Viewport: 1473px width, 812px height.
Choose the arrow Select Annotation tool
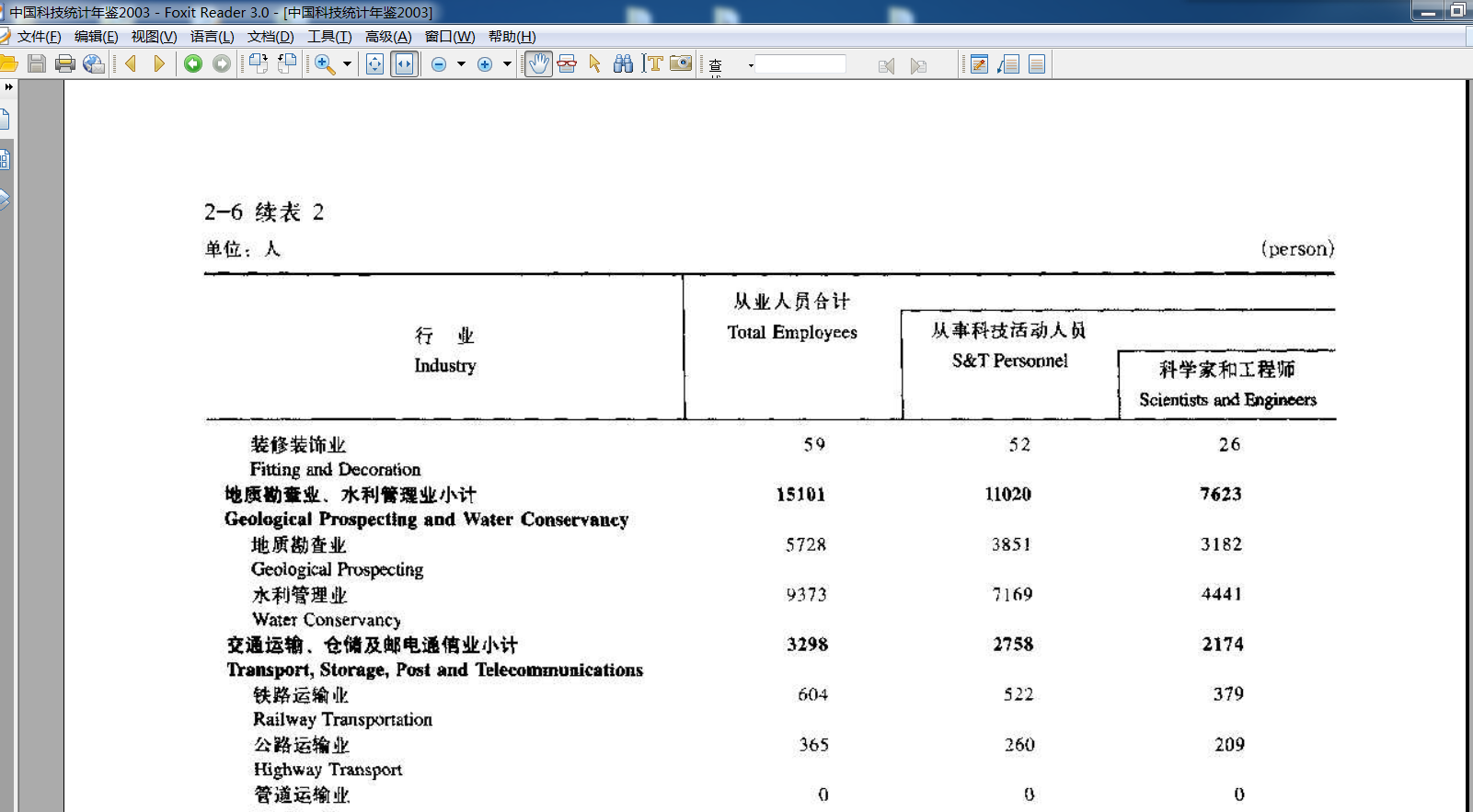[595, 63]
